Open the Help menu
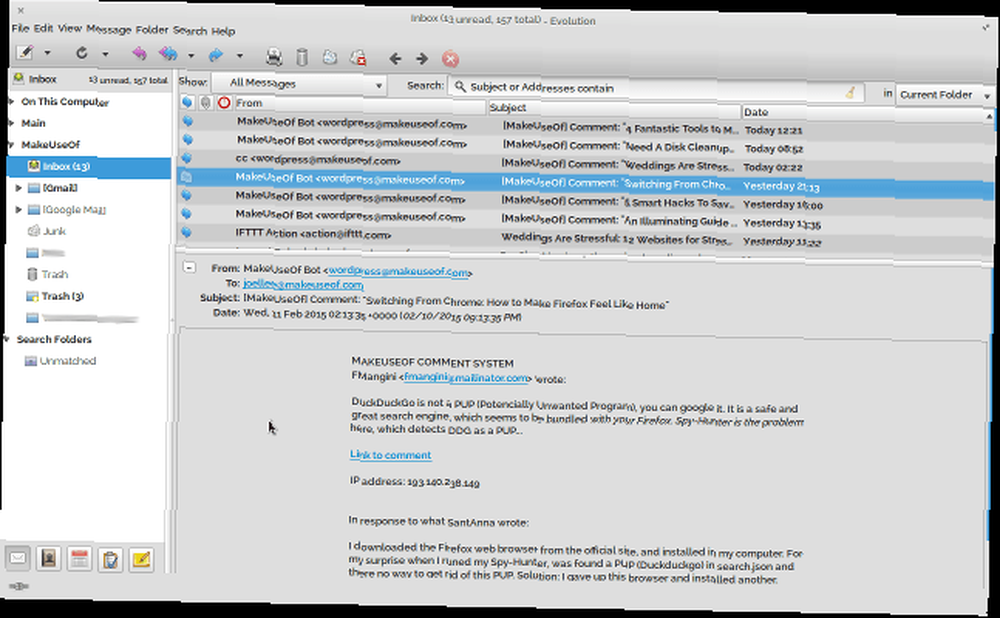This screenshot has width=1000, height=618. tap(223, 31)
